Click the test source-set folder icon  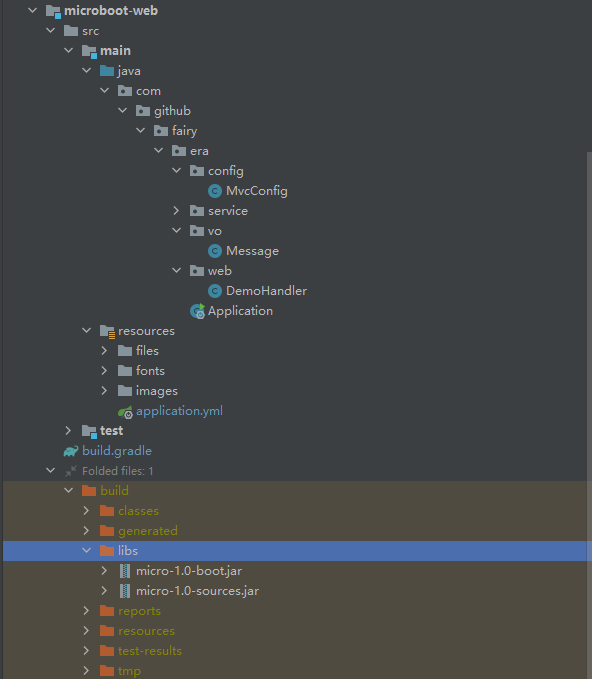click(89, 431)
